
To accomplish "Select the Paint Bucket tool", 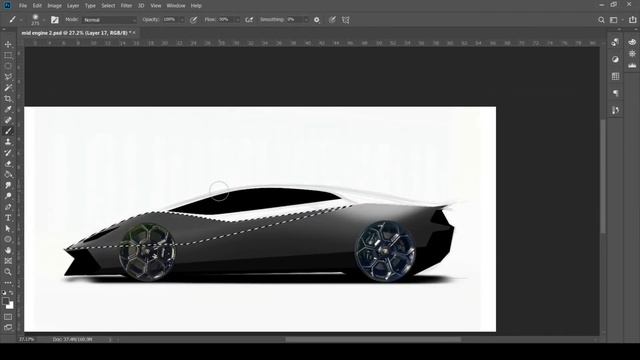I will [x=8, y=174].
